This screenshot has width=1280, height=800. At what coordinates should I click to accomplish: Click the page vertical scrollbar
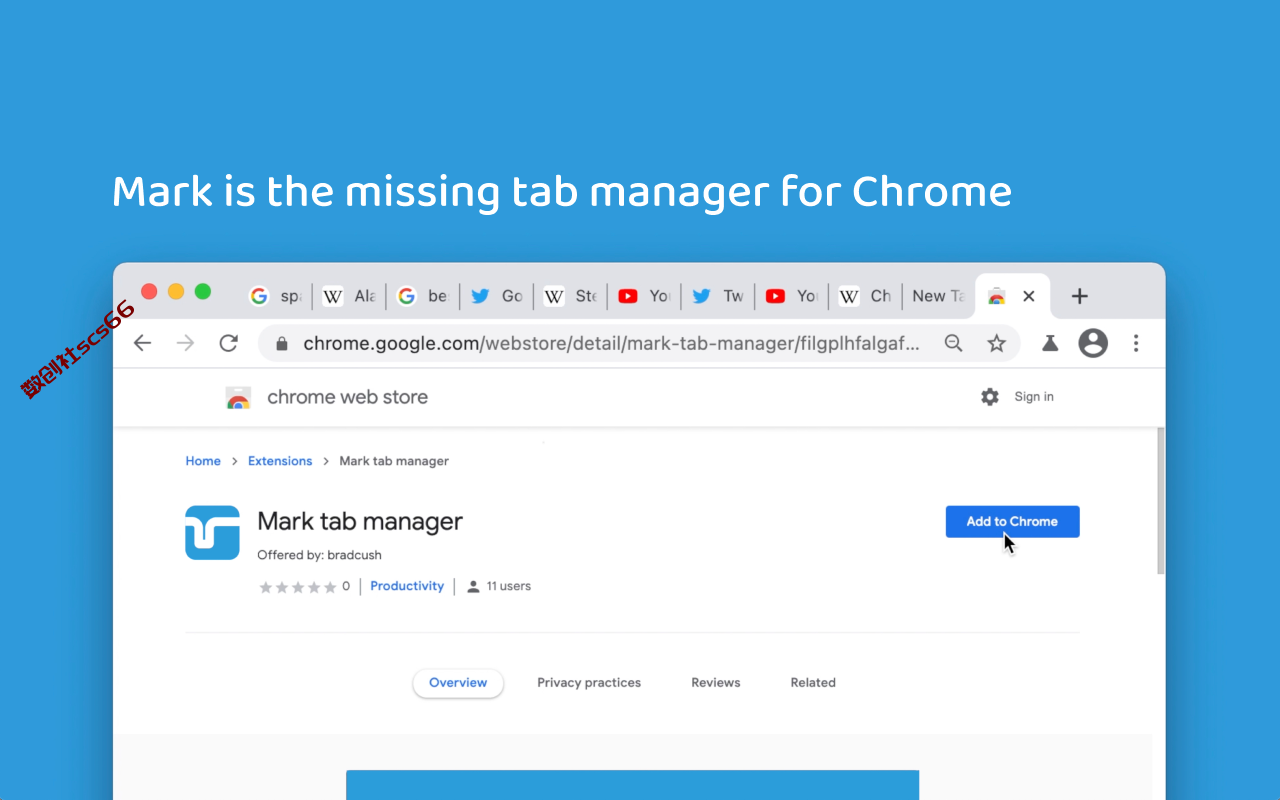(x=1160, y=500)
